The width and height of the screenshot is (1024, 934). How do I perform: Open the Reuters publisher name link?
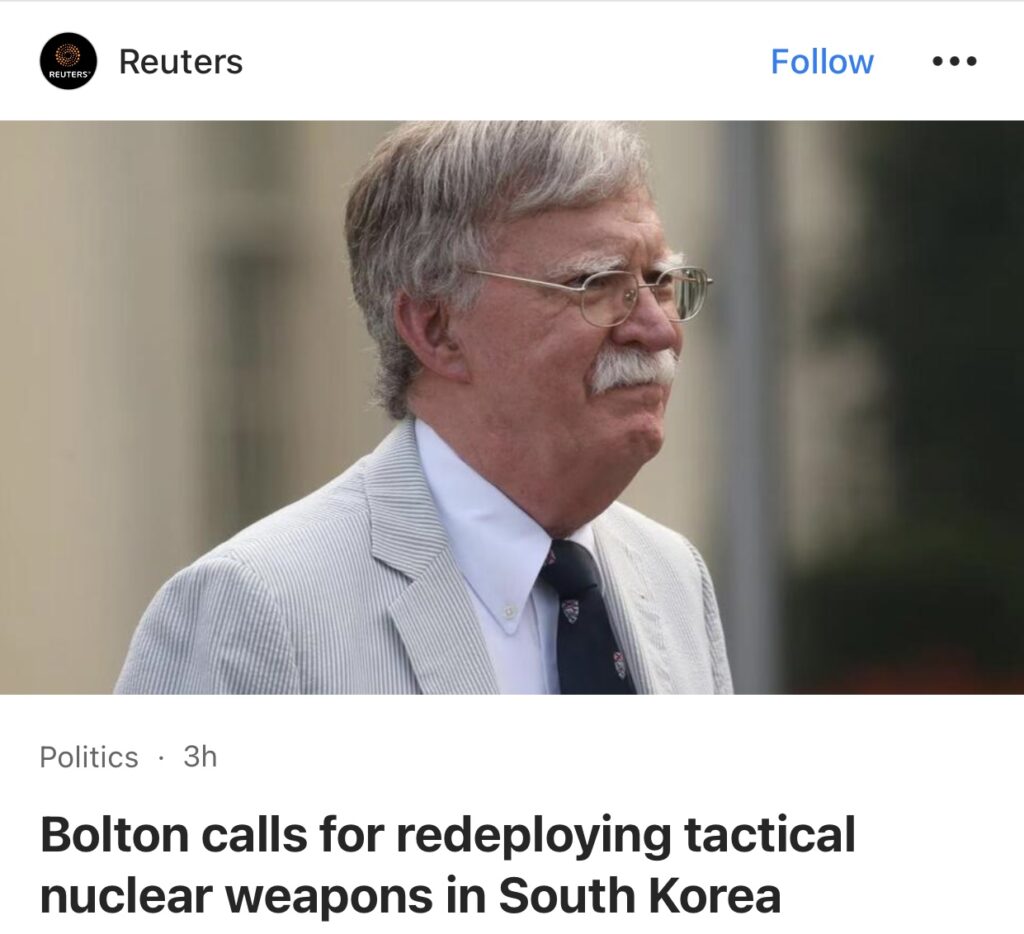click(181, 62)
